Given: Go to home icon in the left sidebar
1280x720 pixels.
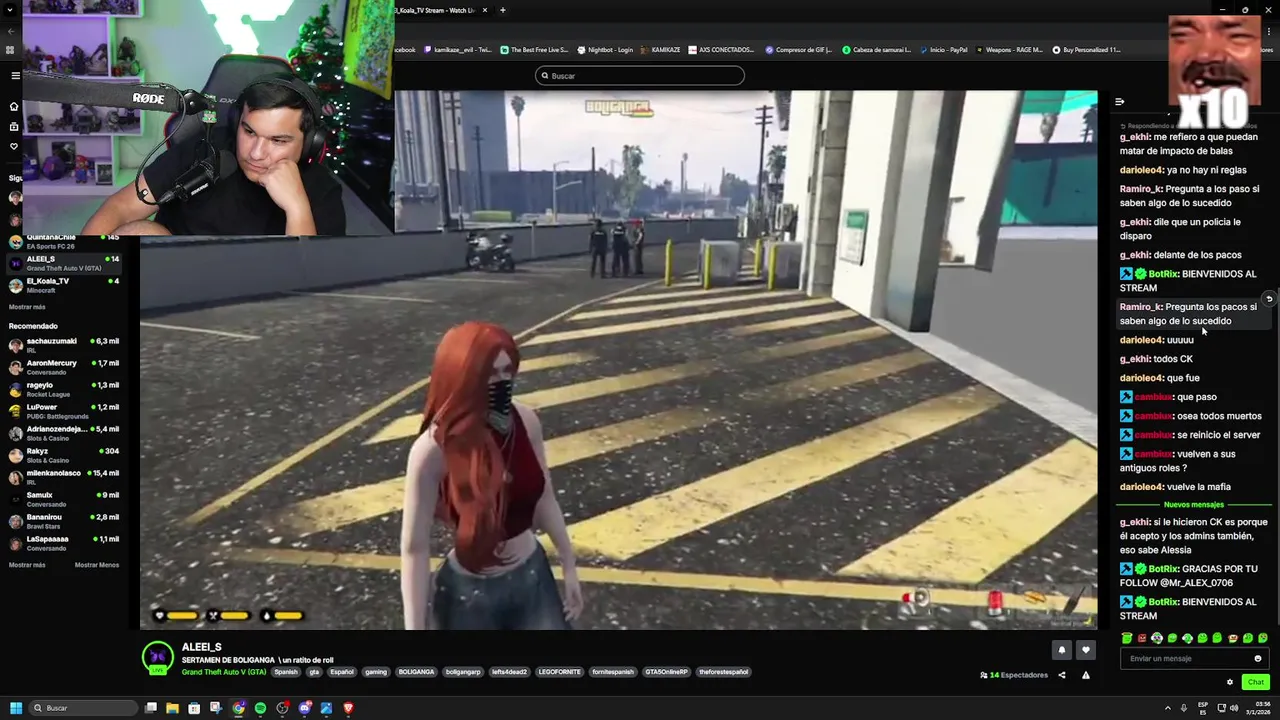Looking at the screenshot, I should tap(14, 106).
